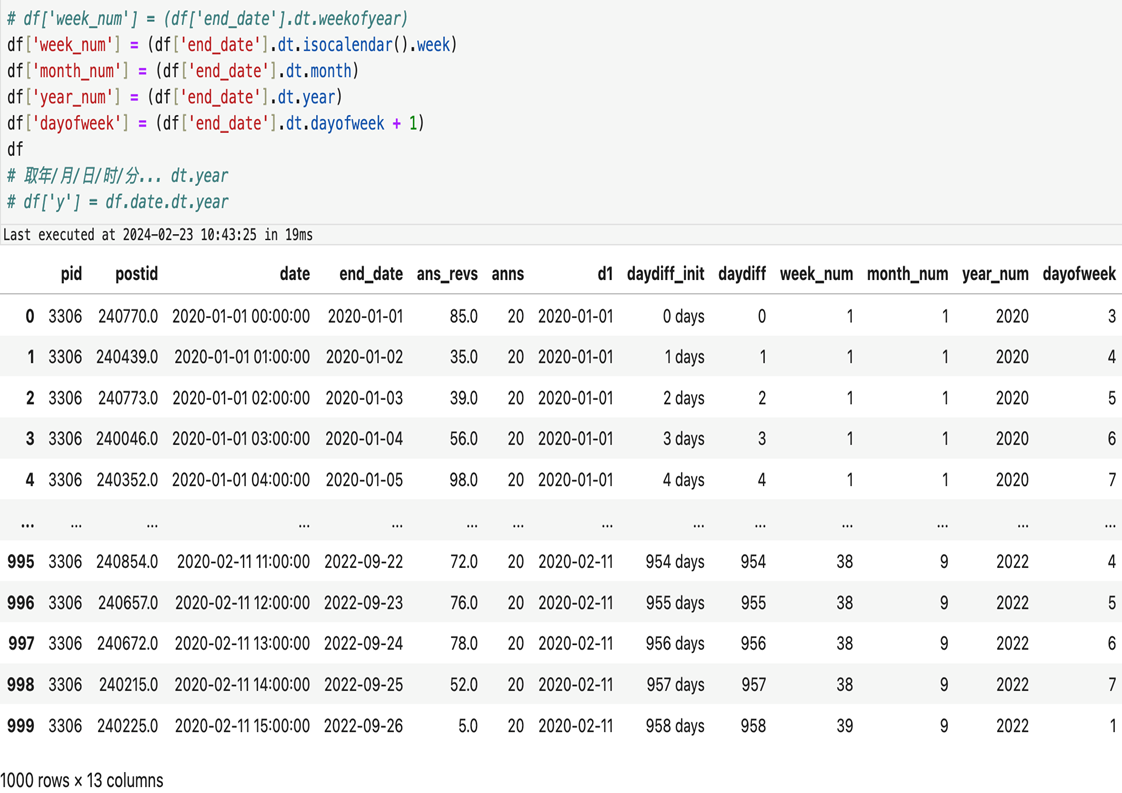This screenshot has height=793, width=1122.
Task: Place cursor in df['dayofweek'] code line
Action: coord(215,124)
